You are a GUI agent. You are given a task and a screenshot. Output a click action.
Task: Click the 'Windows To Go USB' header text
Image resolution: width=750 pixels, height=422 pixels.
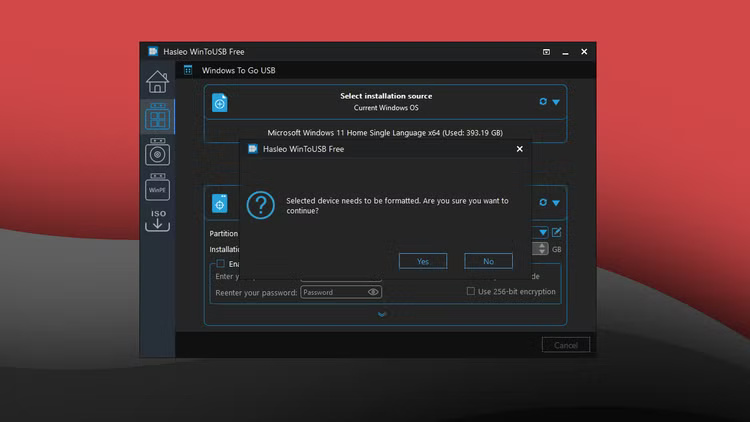coord(239,70)
